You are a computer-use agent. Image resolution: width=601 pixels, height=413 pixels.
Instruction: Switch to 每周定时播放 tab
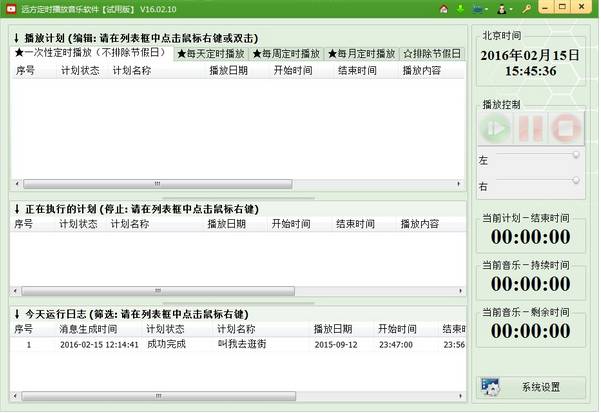286,53
